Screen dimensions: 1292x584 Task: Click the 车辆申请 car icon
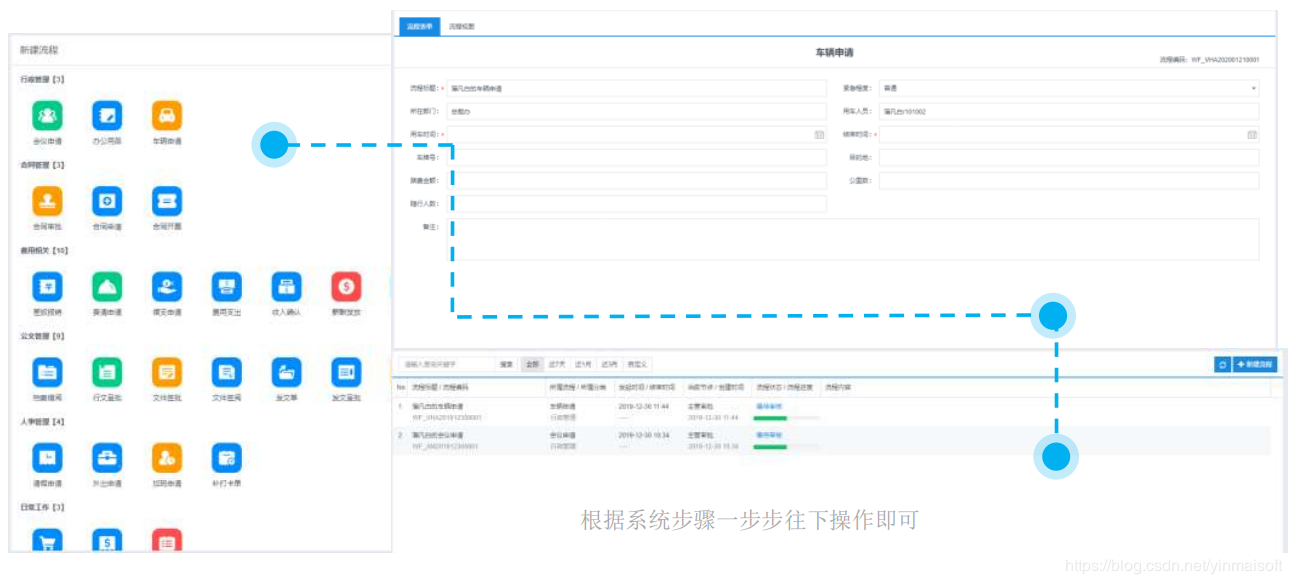[x=167, y=116]
